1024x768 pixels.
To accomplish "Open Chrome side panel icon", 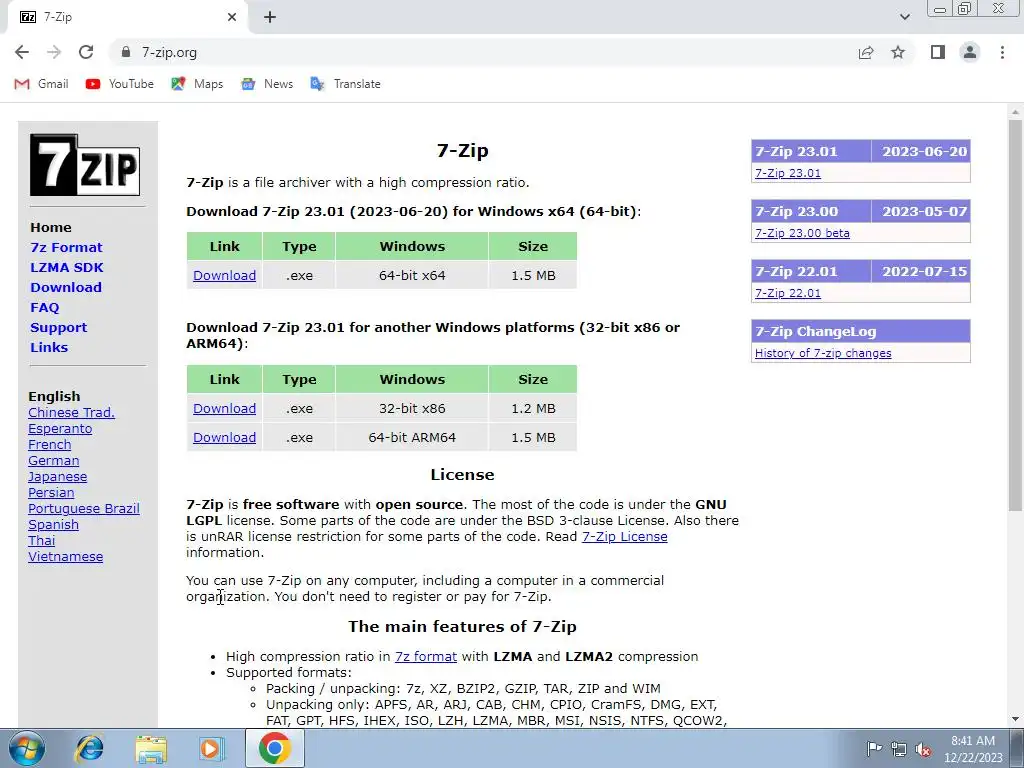I will (x=938, y=52).
